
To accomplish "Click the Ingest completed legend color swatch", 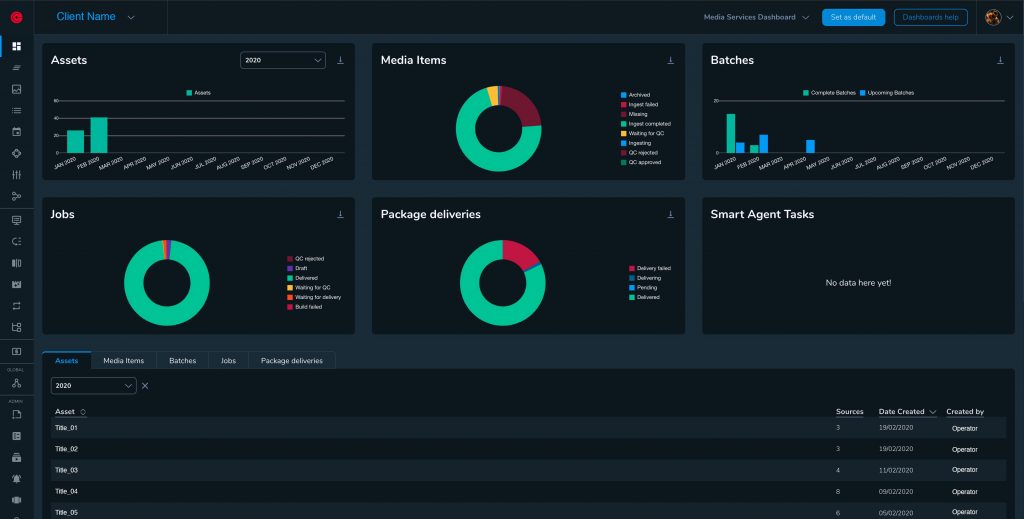I will tap(623, 124).
